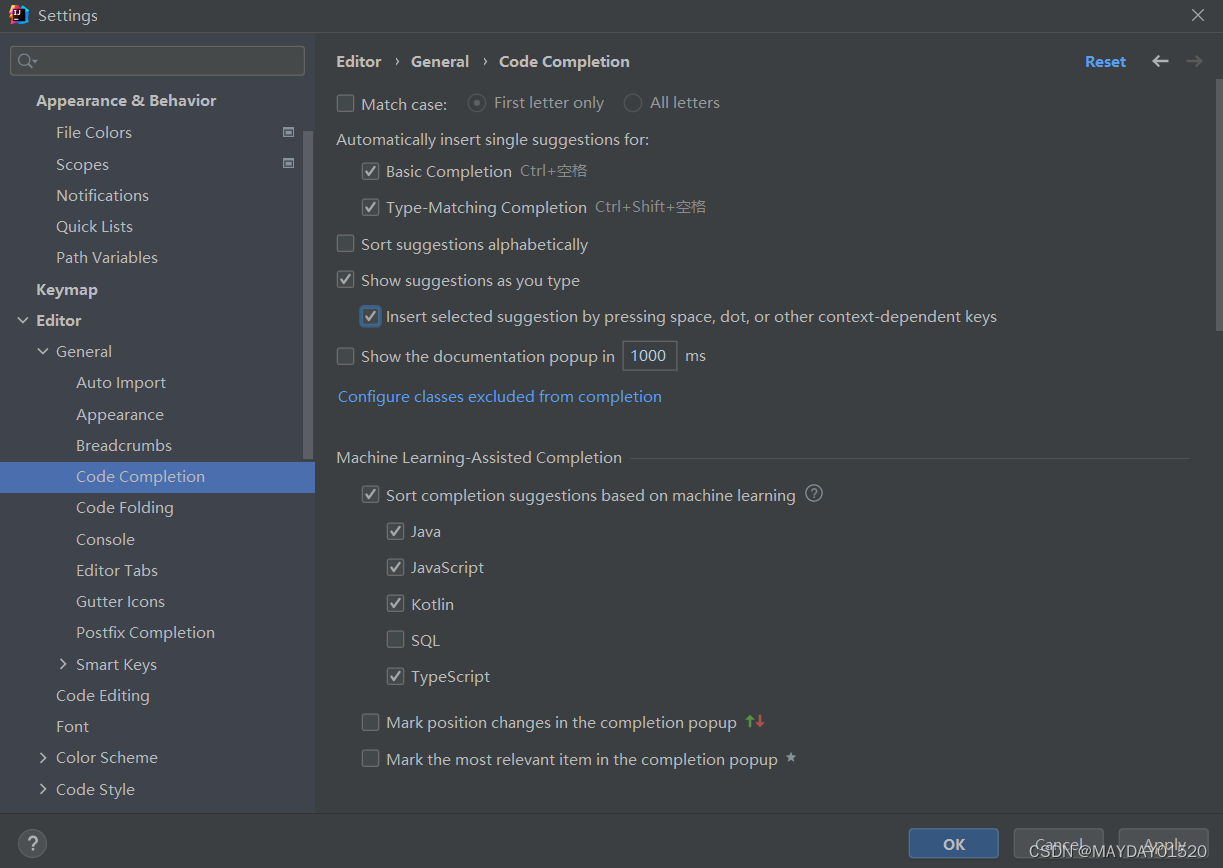Open Breadcrumbs settings
1223x868 pixels.
124,445
